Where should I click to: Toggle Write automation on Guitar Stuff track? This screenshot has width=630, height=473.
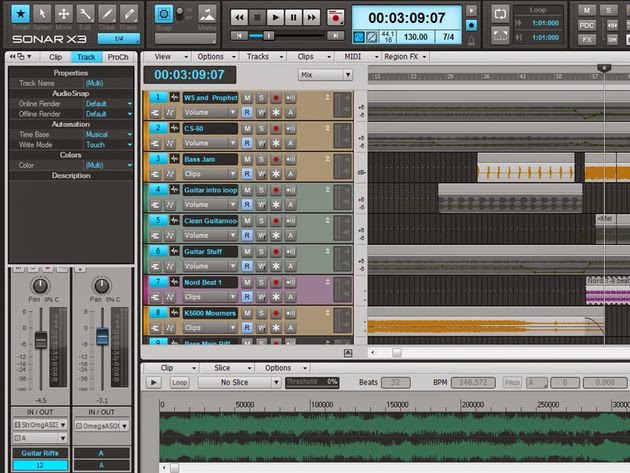pyautogui.click(x=261, y=266)
